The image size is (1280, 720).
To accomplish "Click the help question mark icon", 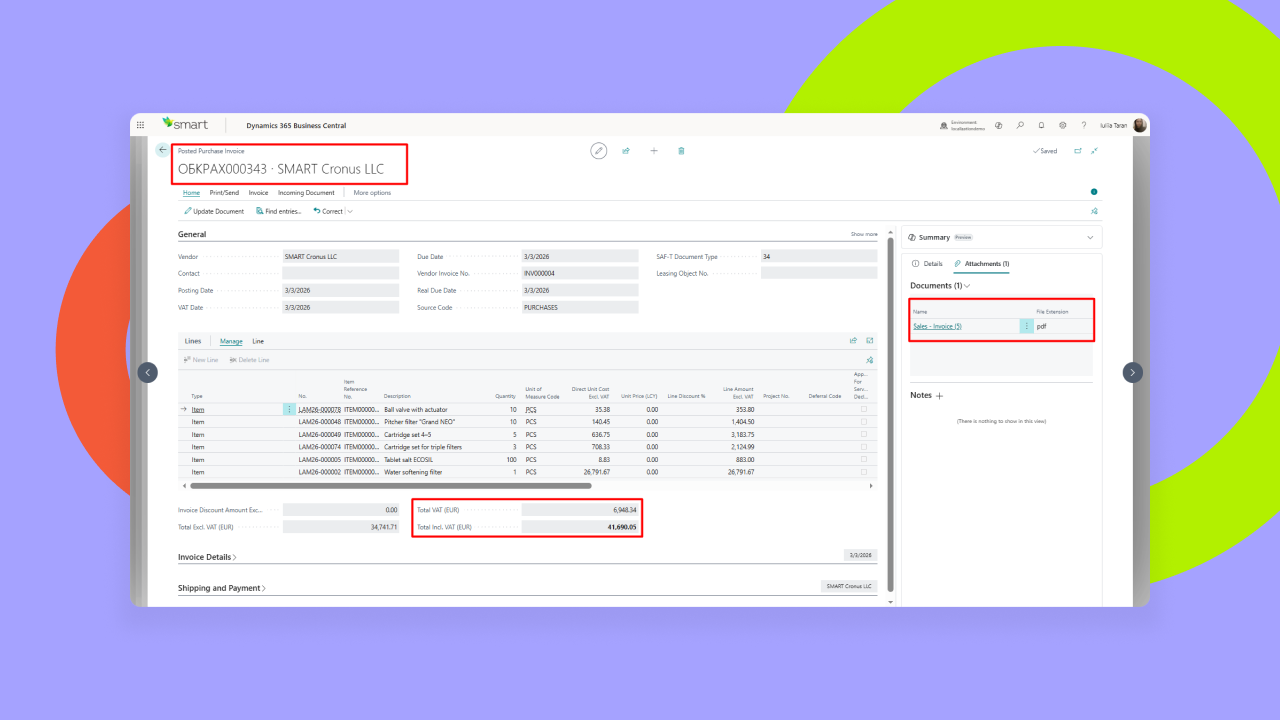I will point(1083,125).
